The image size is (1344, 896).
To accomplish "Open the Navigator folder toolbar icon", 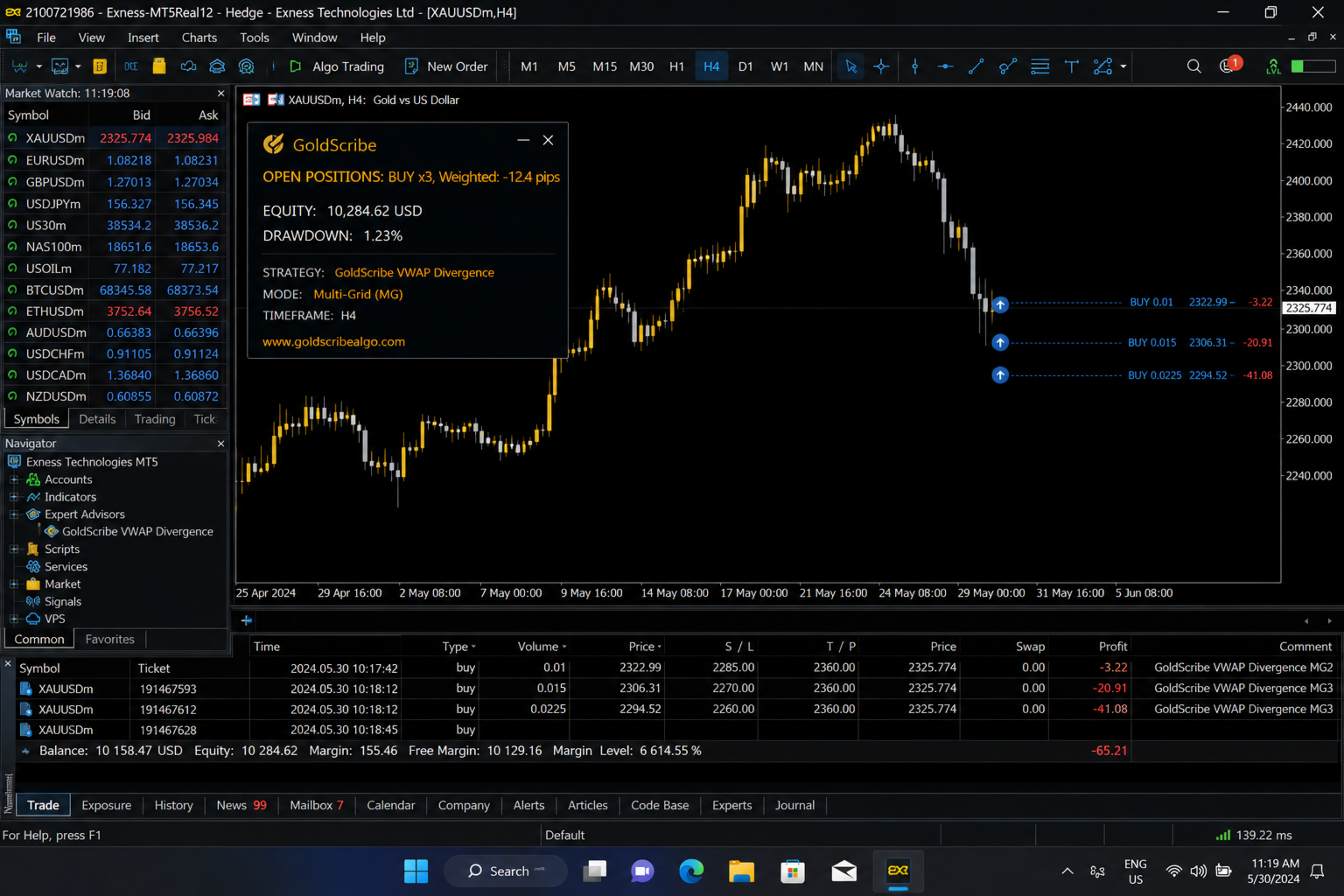I will (x=158, y=66).
